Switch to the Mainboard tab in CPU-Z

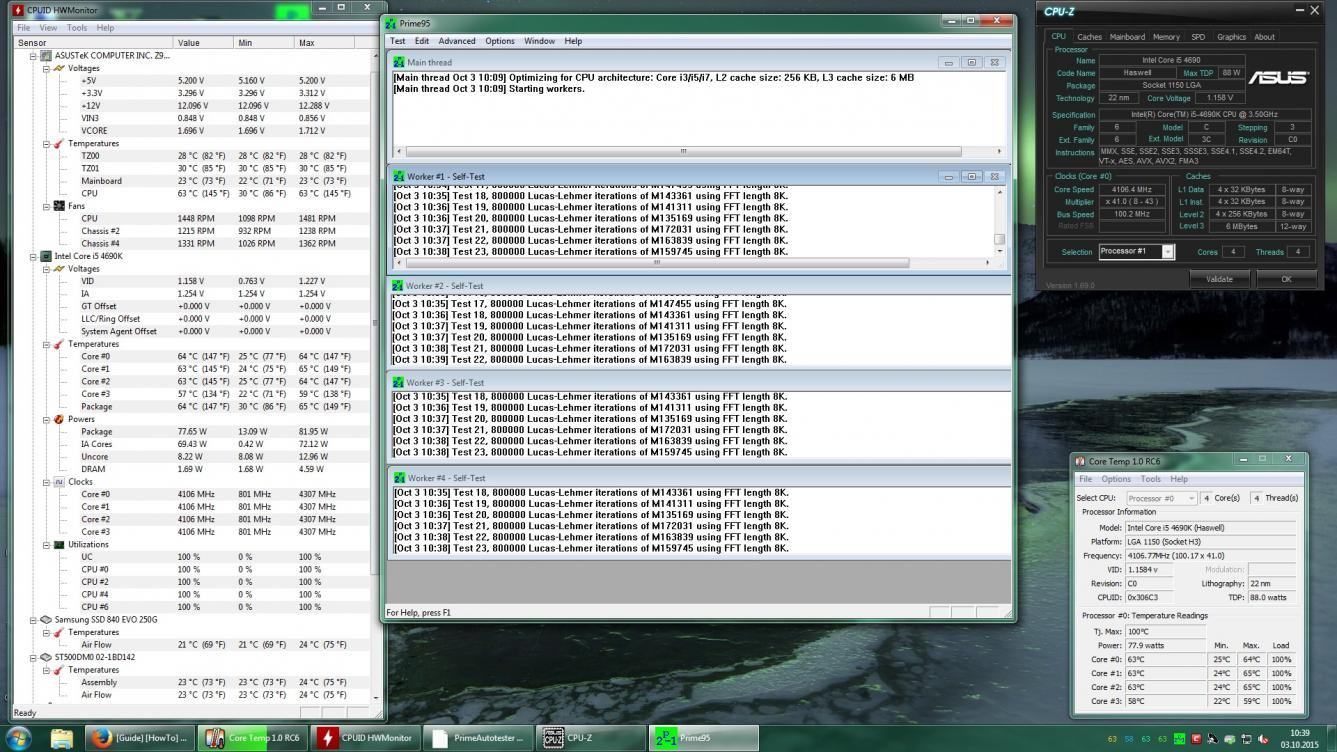click(x=1127, y=37)
